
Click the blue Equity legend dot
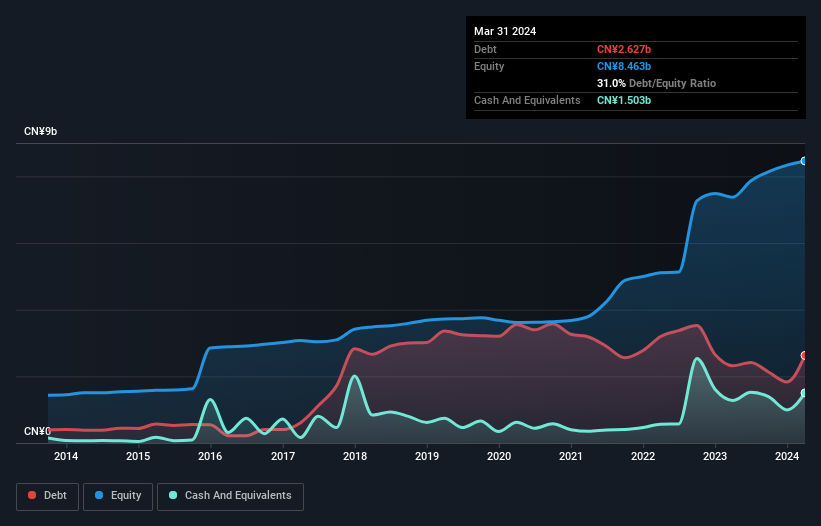99,495
